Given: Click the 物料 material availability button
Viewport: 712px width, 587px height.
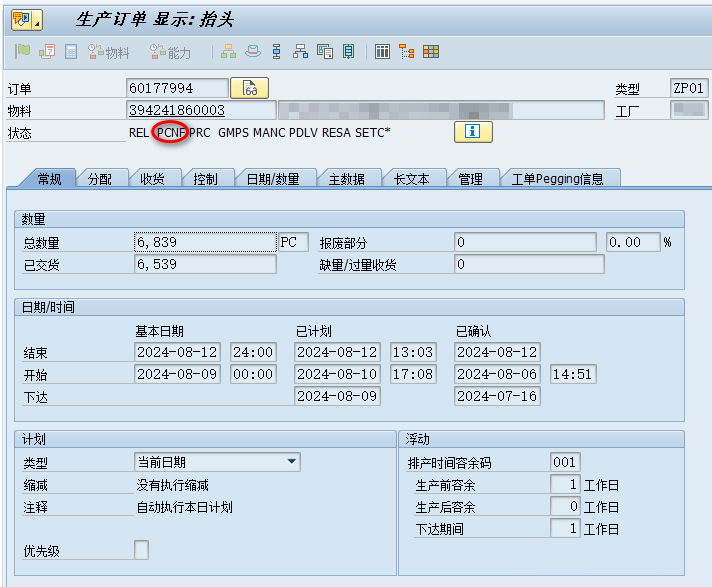Looking at the screenshot, I should (x=108, y=52).
